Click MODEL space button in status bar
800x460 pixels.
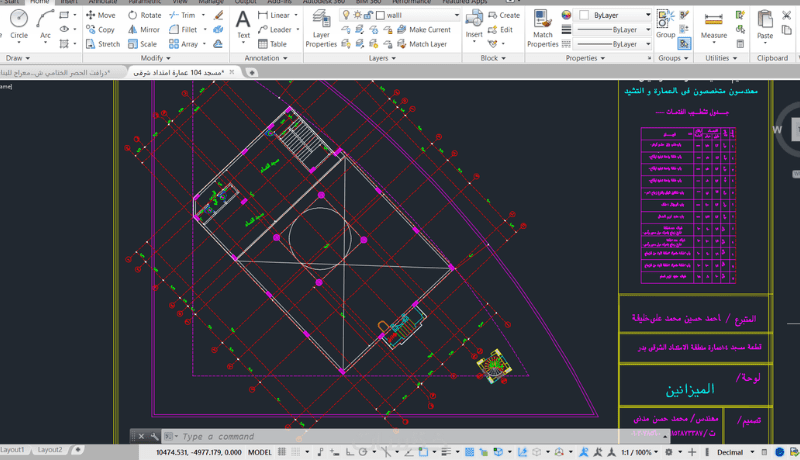pos(260,452)
